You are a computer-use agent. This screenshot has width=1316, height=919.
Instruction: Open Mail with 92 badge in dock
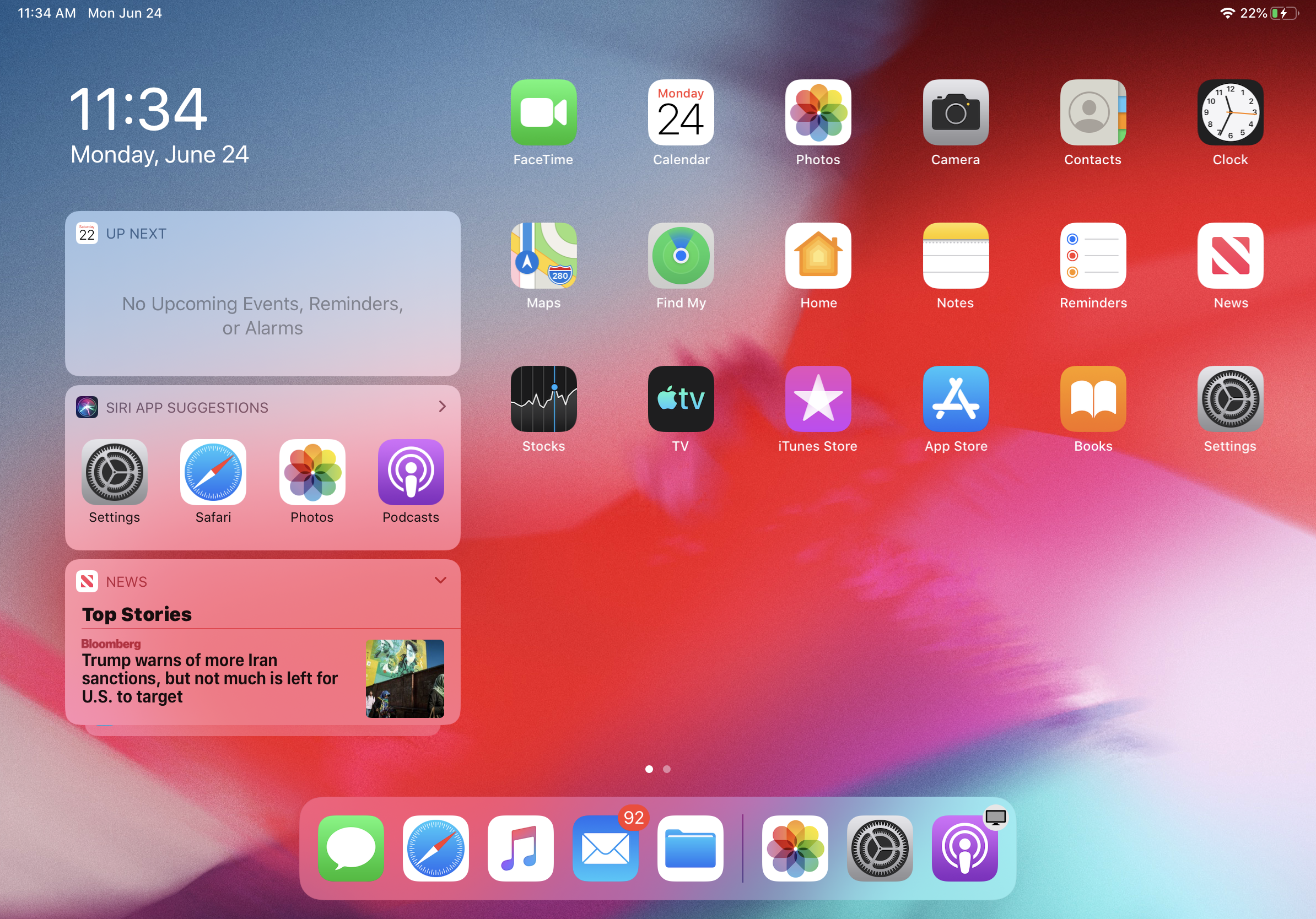coord(605,848)
